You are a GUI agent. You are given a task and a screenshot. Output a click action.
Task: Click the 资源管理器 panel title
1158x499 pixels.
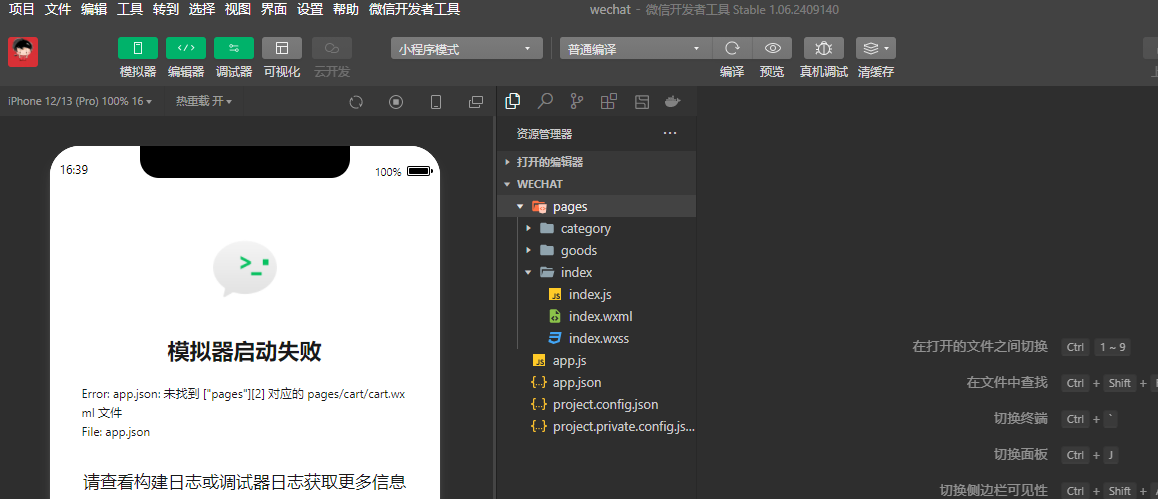click(x=544, y=134)
